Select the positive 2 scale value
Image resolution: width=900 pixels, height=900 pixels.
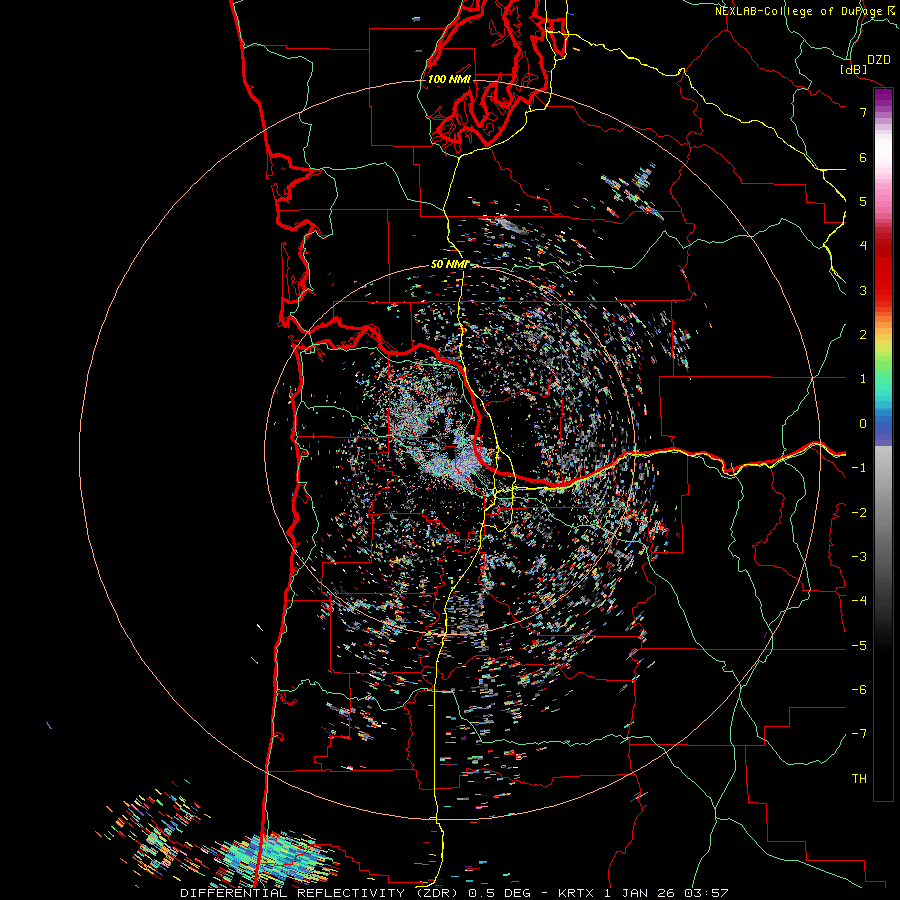point(863,335)
